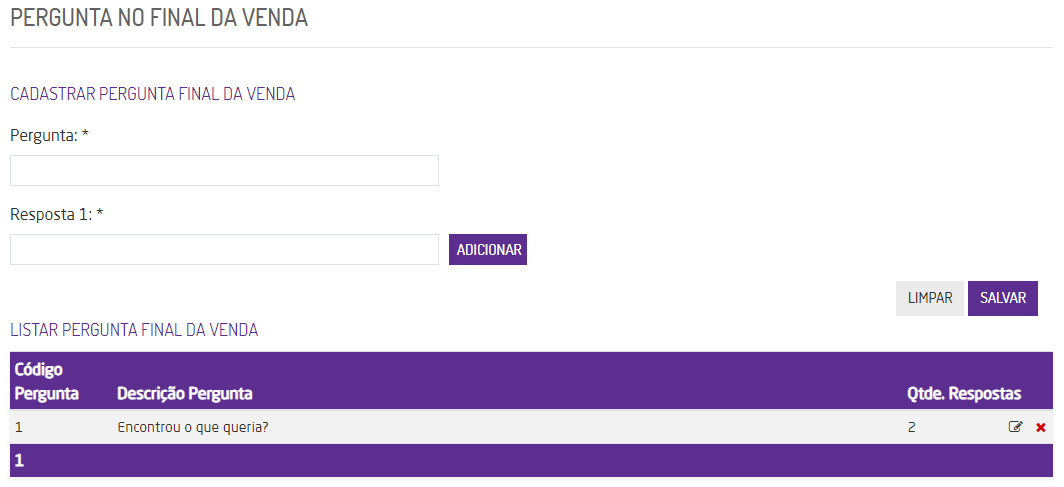Click the 'Pergunta no Final da Venda' page title
Screen dimensions: 1064x487
[x=159, y=18]
